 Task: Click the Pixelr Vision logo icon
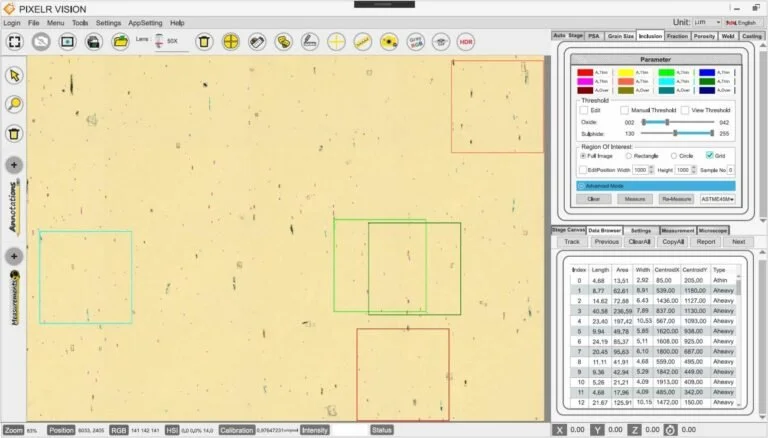click(x=9, y=9)
